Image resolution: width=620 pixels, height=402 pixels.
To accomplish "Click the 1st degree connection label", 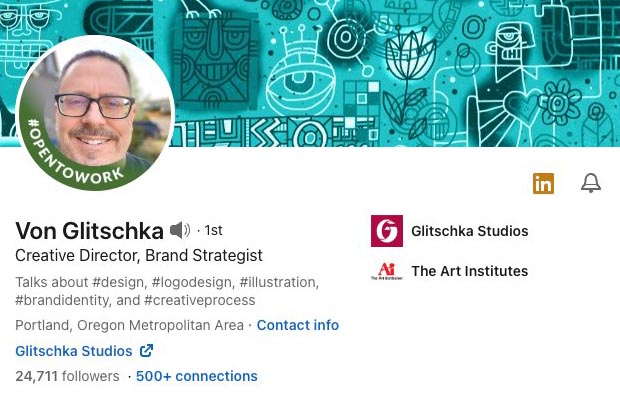I will pos(213,231).
